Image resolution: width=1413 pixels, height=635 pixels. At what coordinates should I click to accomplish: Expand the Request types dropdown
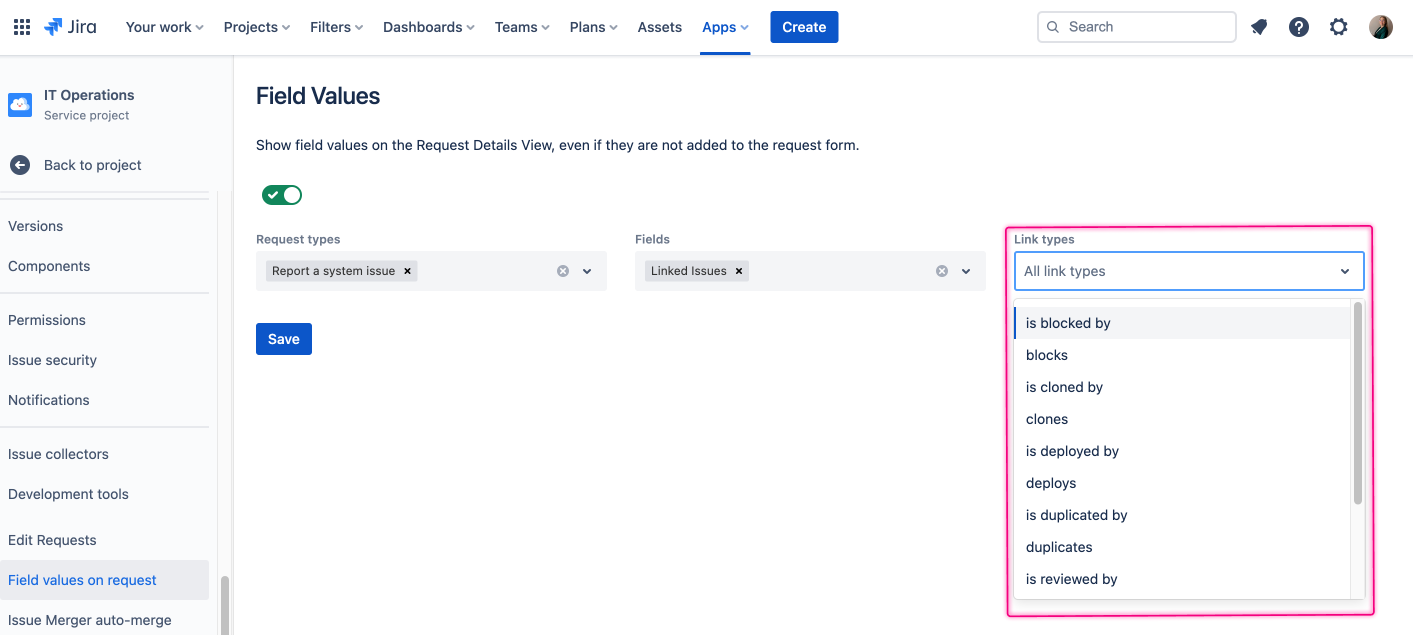(x=588, y=270)
